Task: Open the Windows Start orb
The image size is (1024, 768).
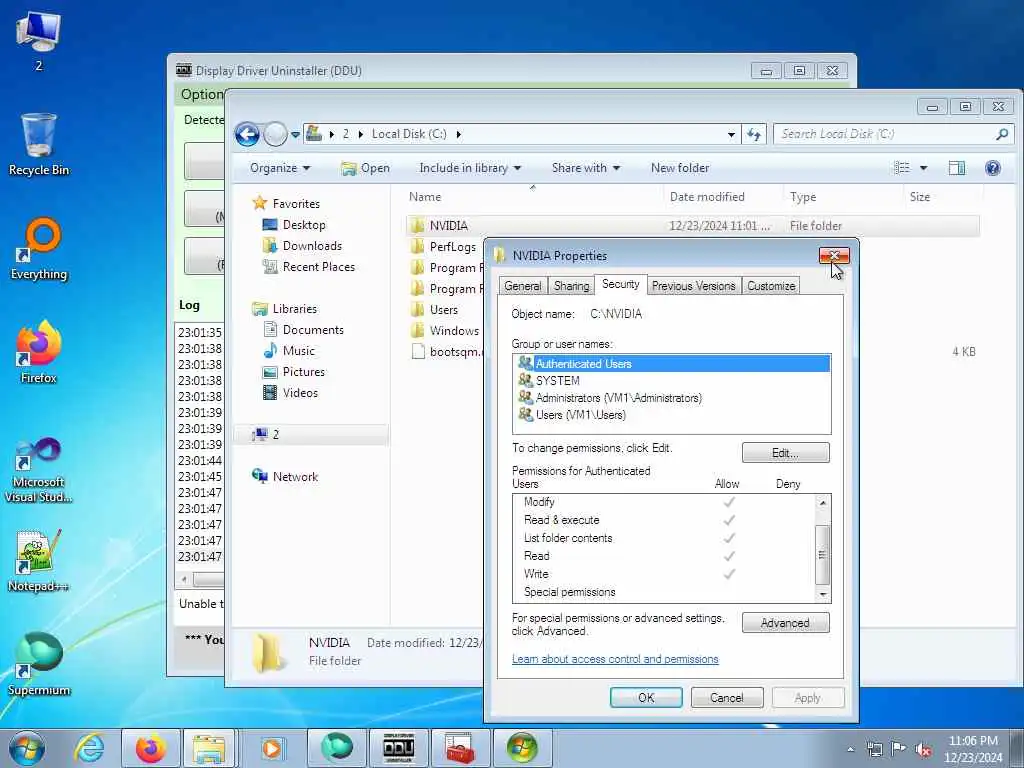Action: pyautogui.click(x=27, y=748)
